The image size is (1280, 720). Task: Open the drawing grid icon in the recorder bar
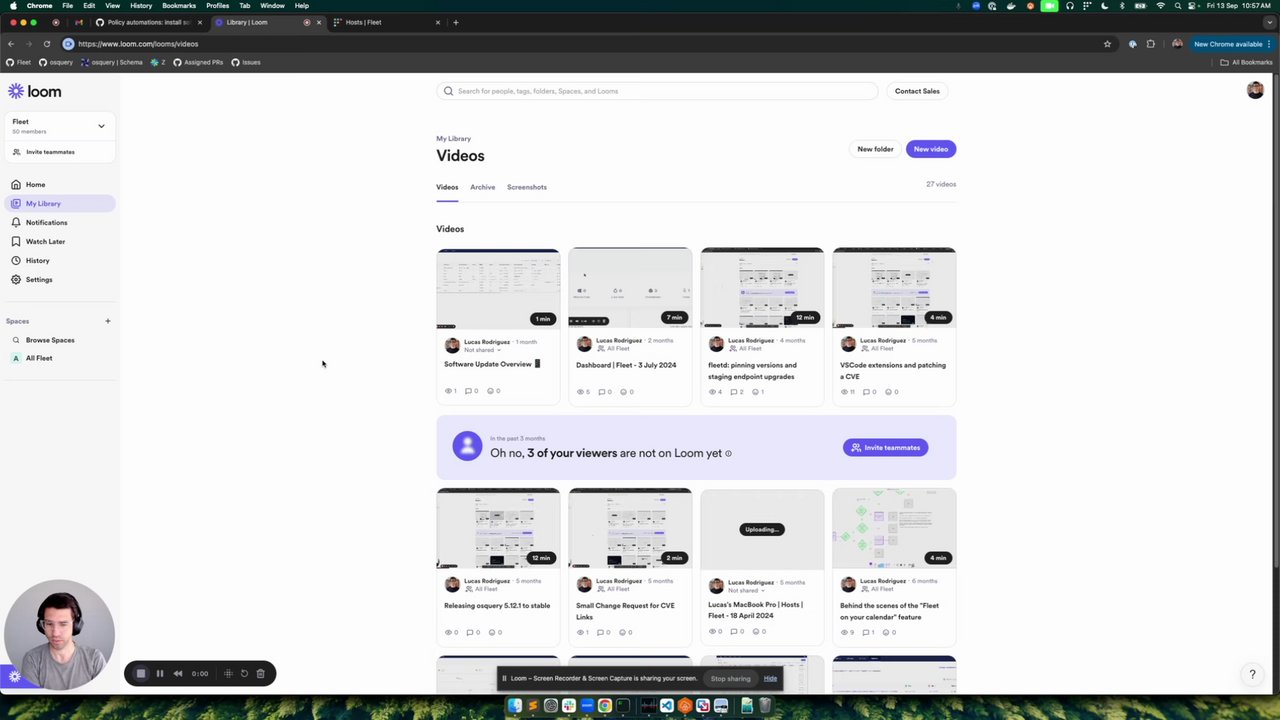click(228, 673)
